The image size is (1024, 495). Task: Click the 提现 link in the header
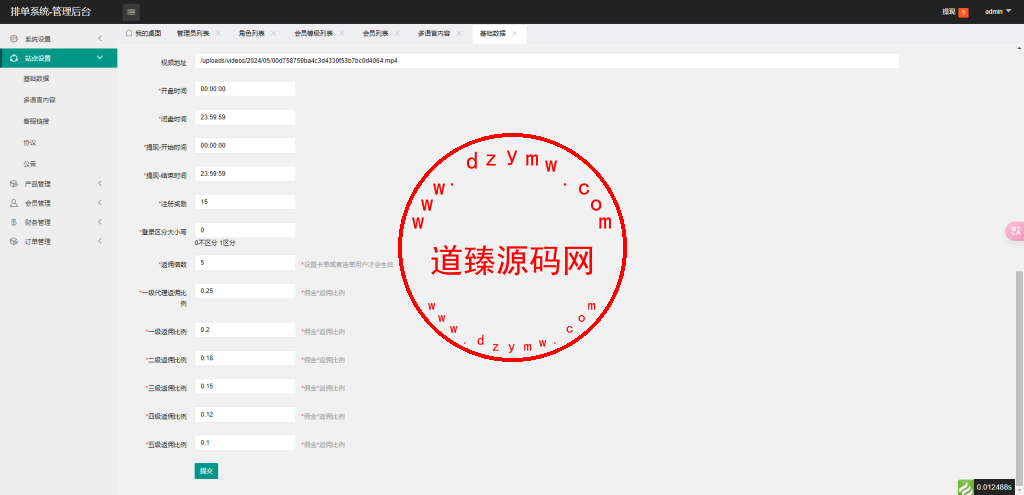[x=949, y=12]
